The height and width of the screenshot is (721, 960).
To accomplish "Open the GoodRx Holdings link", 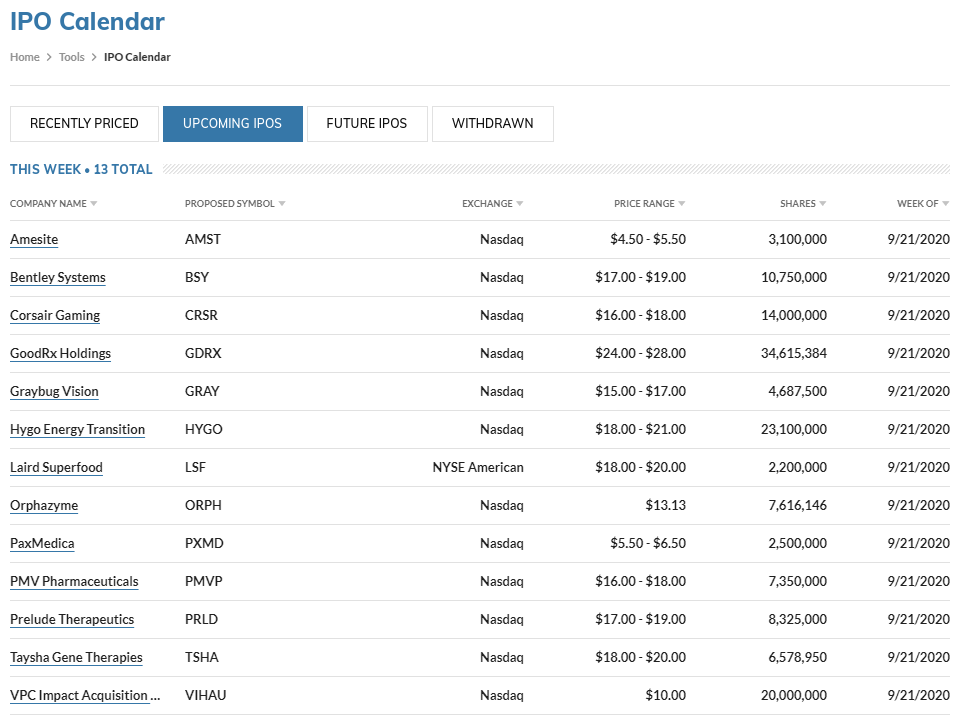I will point(61,353).
